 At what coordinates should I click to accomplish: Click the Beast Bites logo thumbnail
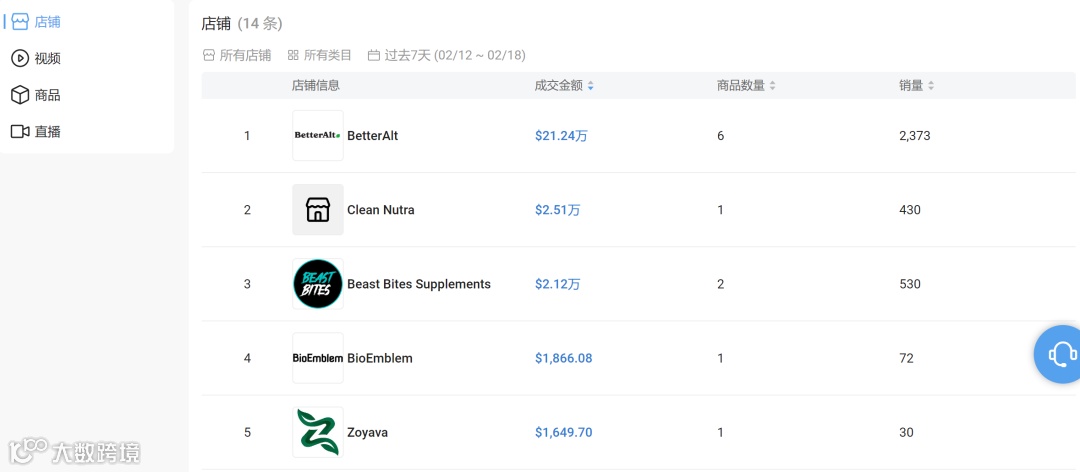click(x=318, y=284)
